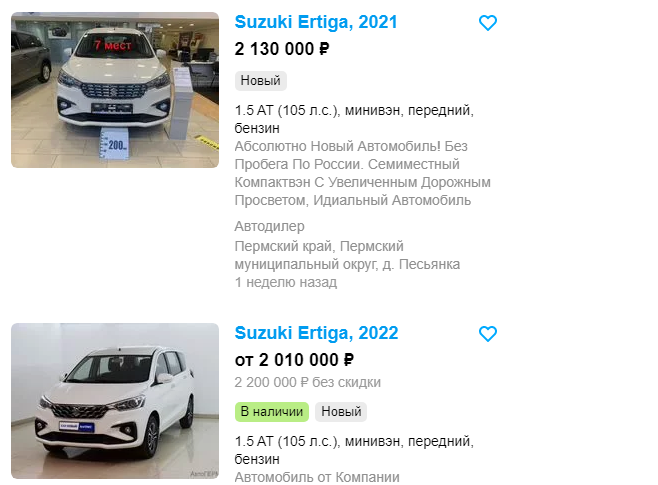Click the 2021 Ertiga engine specs line
Viewport: 658px width, 485px height.
coord(354,119)
